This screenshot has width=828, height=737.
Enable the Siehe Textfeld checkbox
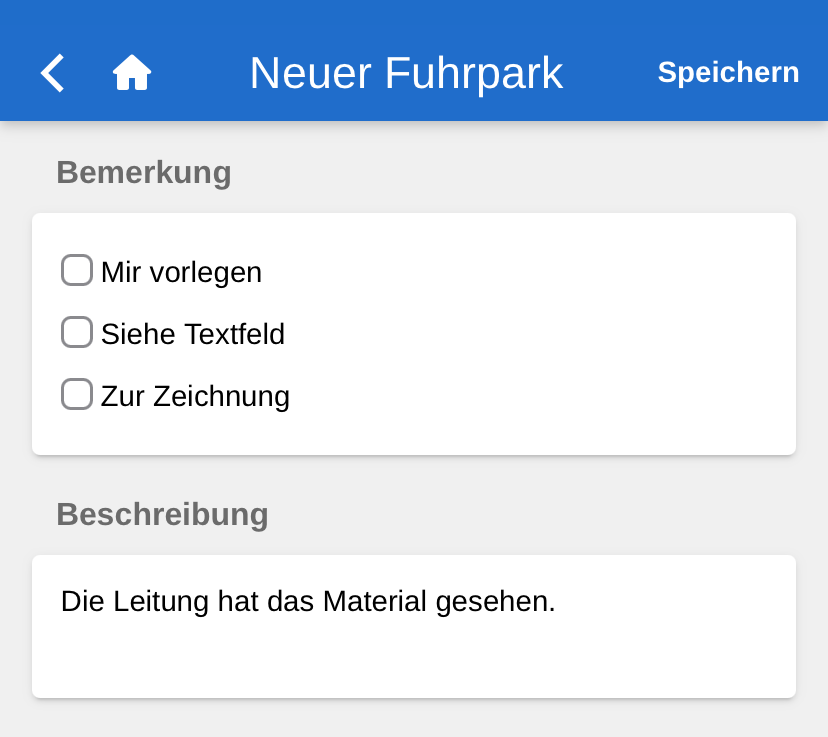pos(77,332)
